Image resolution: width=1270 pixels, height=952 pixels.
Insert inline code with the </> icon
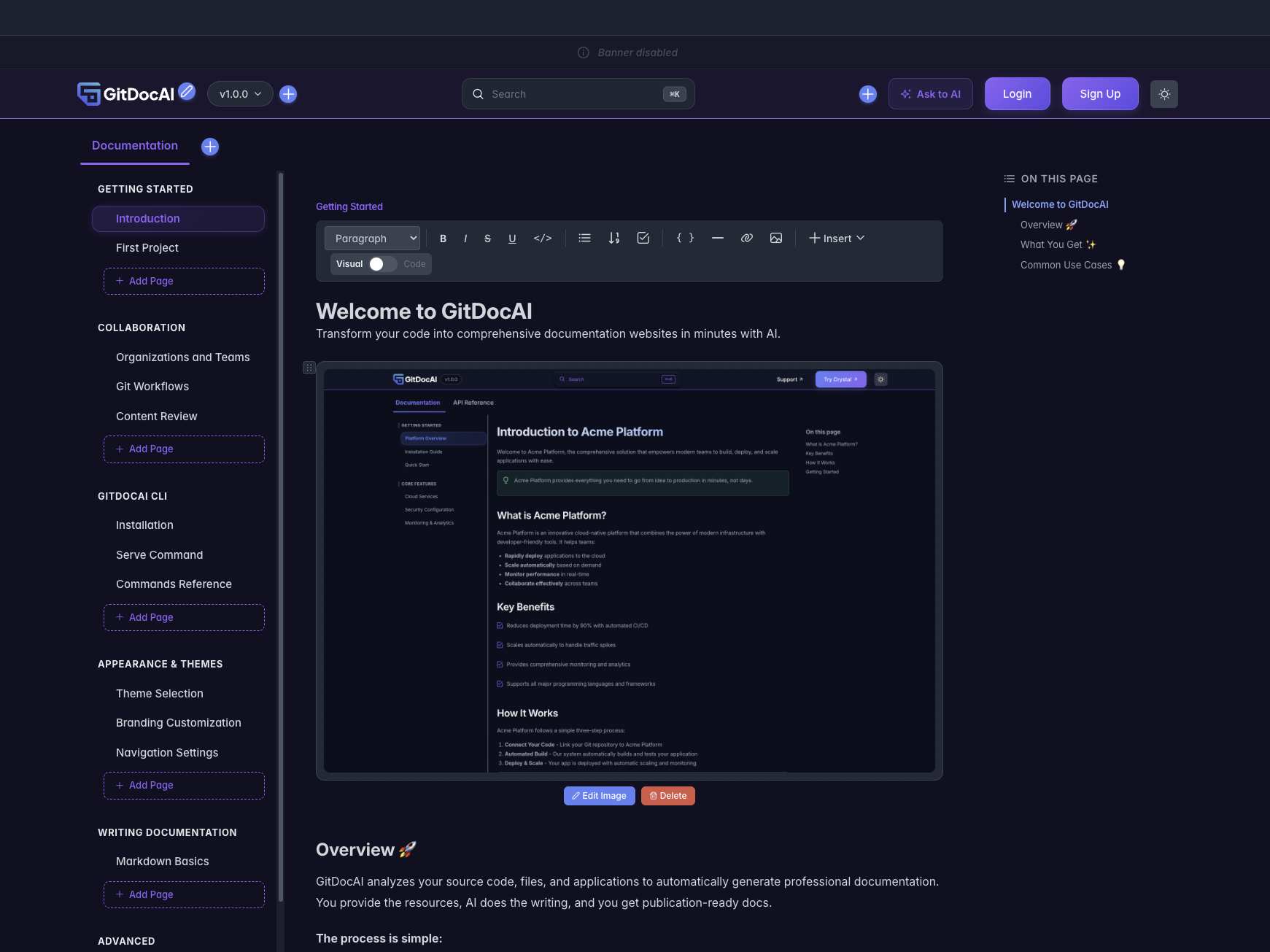[x=542, y=239]
